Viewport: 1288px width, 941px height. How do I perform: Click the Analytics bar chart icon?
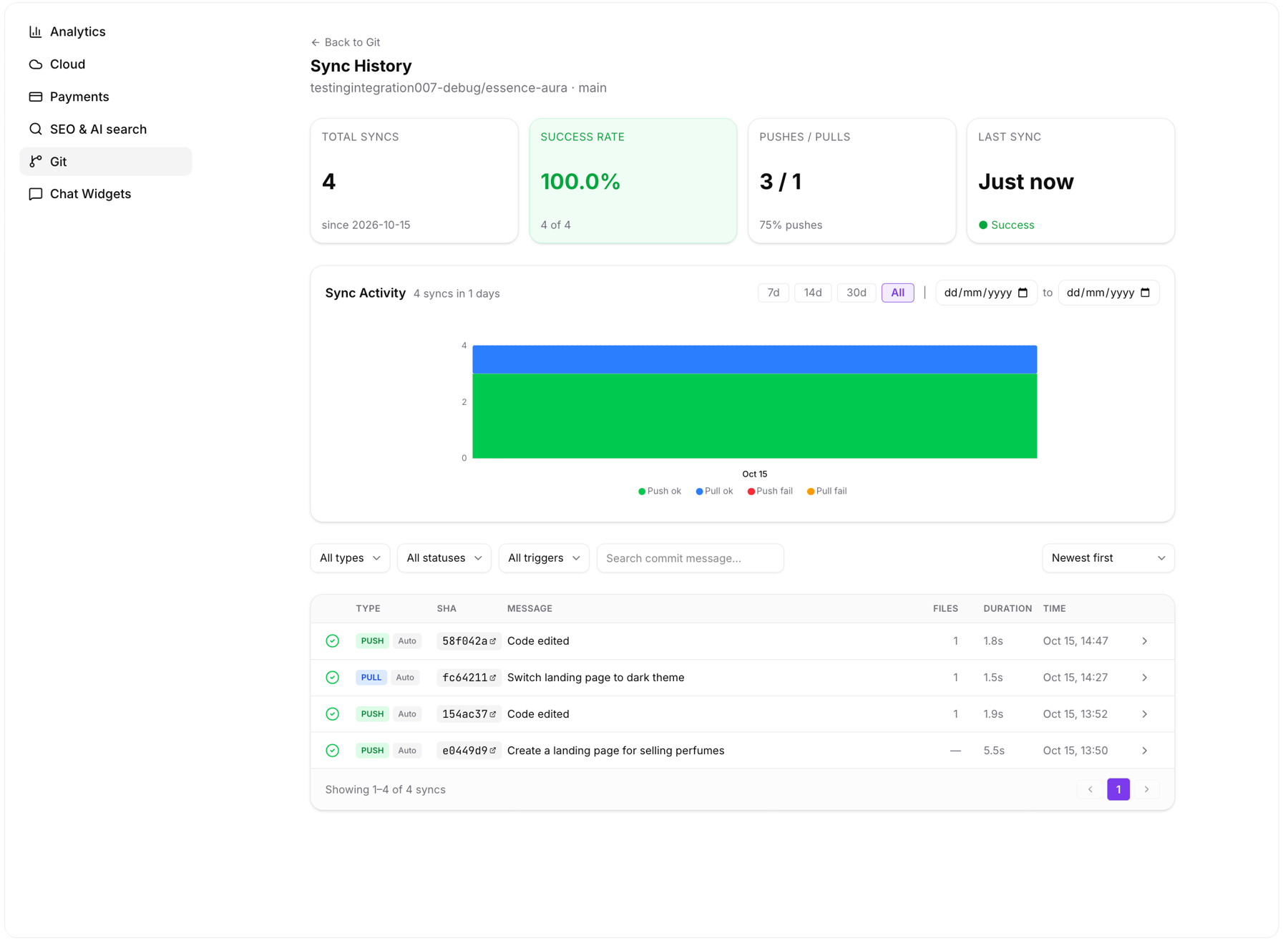(35, 31)
